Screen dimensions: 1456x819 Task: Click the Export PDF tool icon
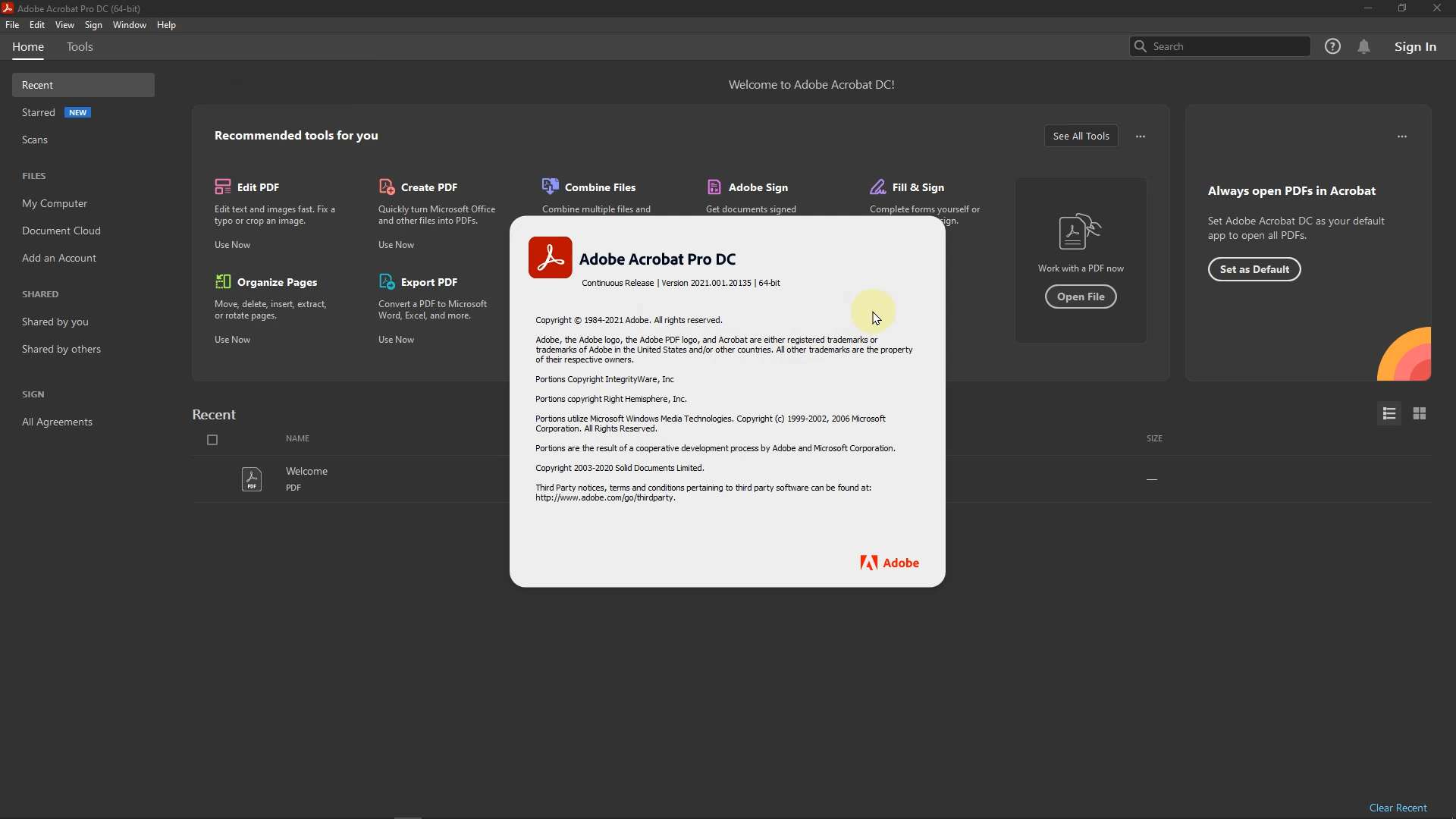[x=387, y=281]
